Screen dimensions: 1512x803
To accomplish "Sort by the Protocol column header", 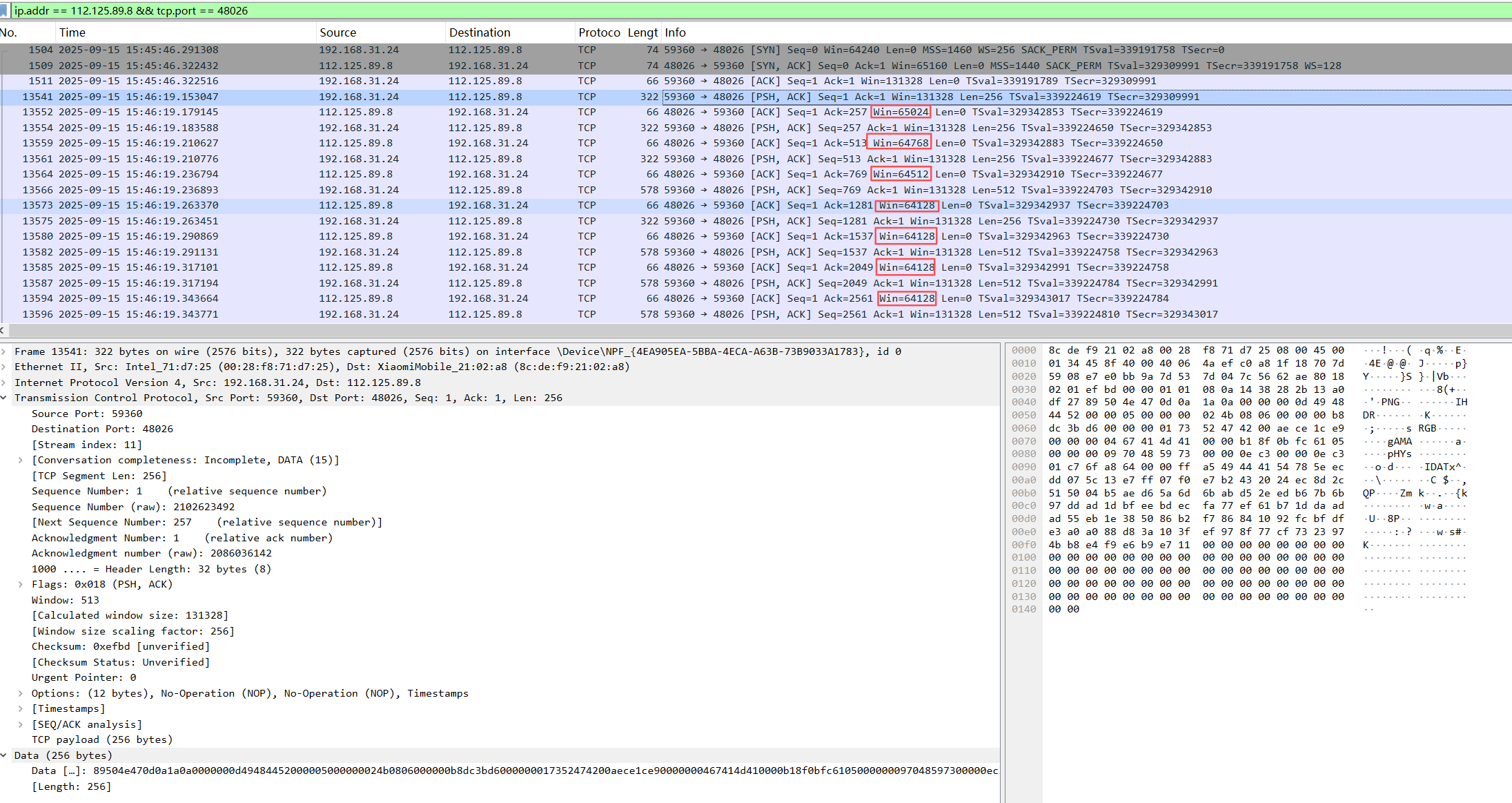I will pyautogui.click(x=599, y=32).
